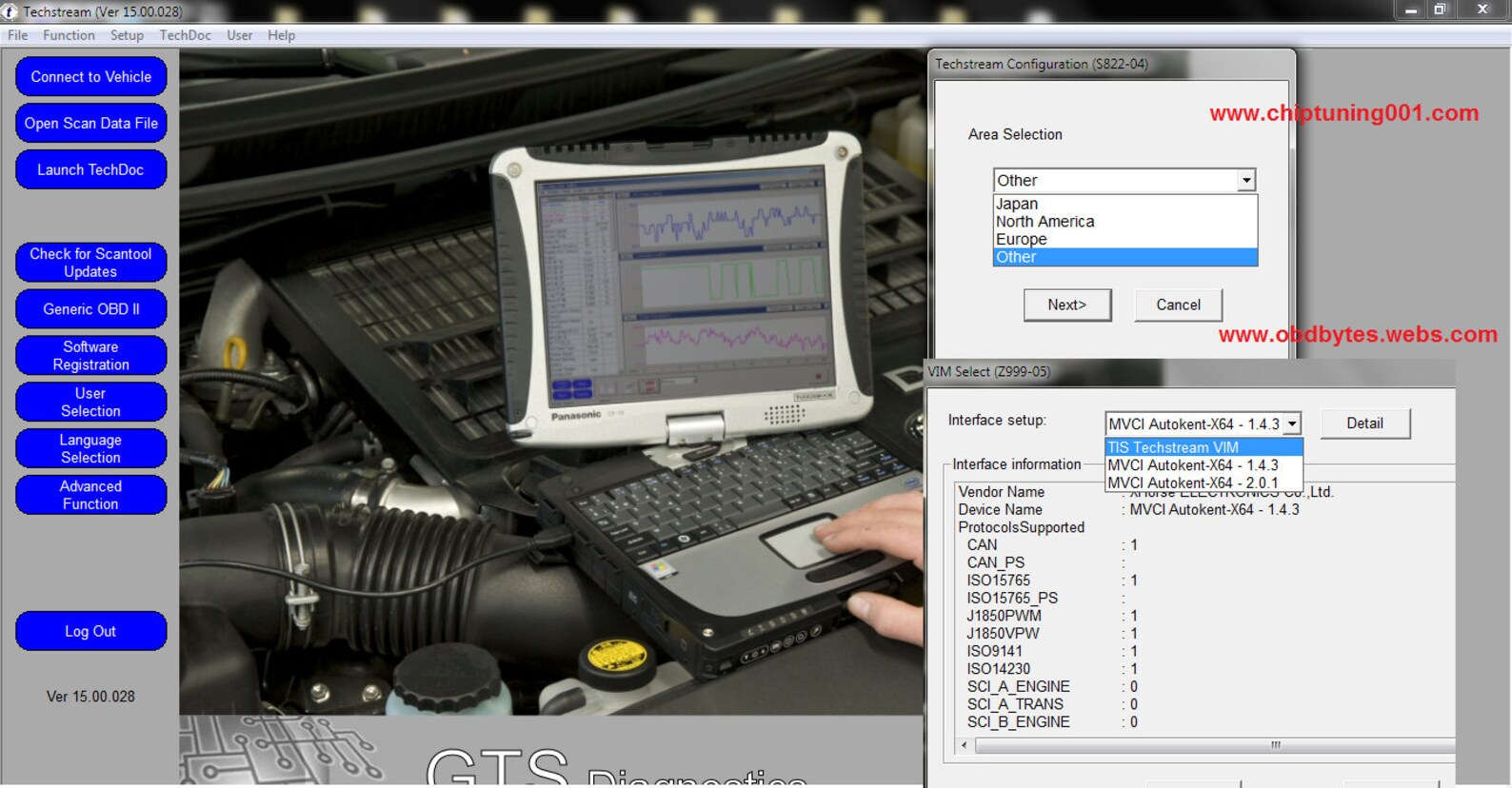Viewport: 1512px width, 788px height.
Task: Select Europe in the area list
Action: click(1124, 239)
